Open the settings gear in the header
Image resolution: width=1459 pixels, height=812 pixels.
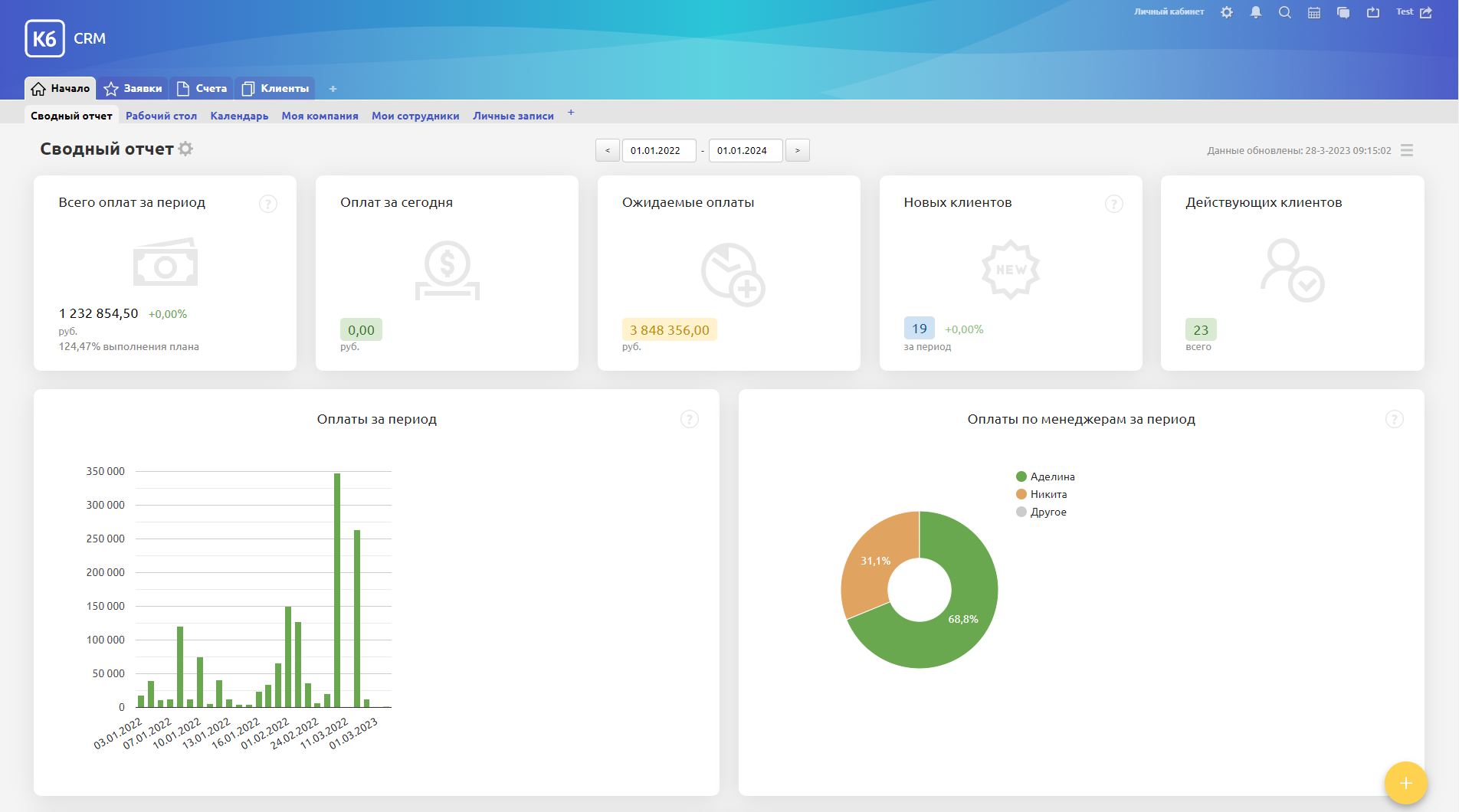pyautogui.click(x=1227, y=12)
